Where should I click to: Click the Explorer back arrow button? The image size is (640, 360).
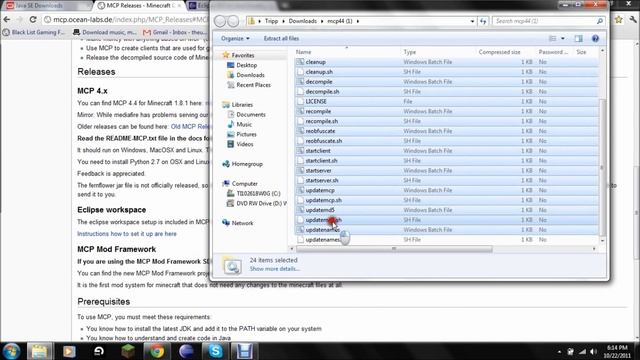[x=220, y=21]
